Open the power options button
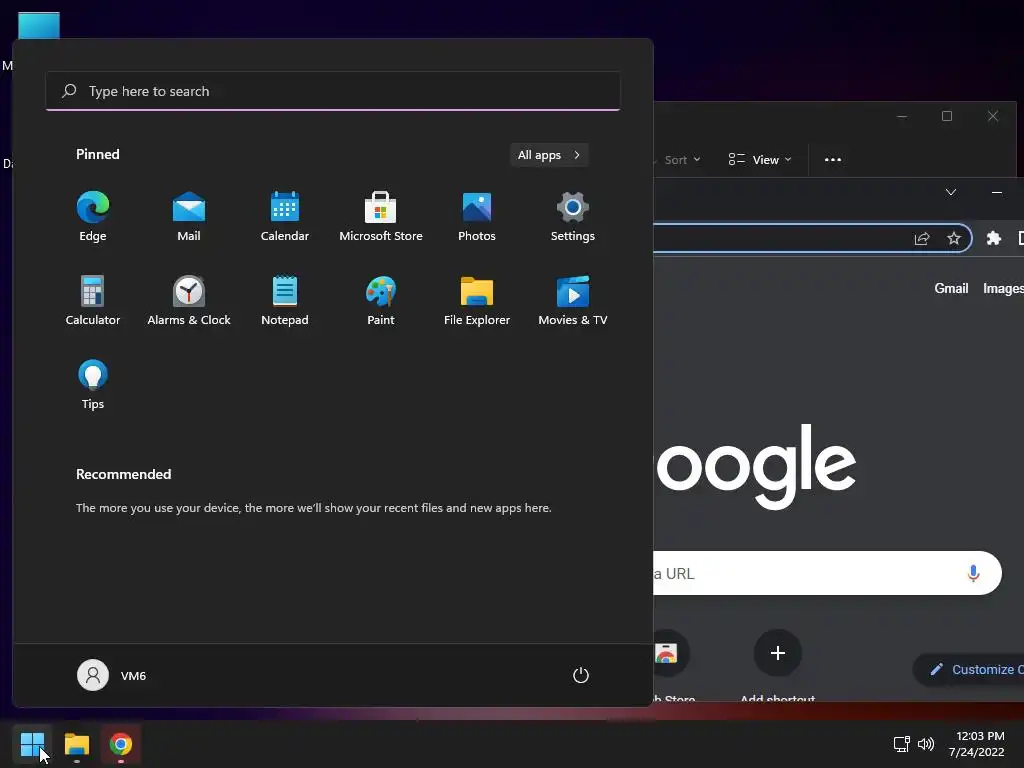 pos(581,675)
